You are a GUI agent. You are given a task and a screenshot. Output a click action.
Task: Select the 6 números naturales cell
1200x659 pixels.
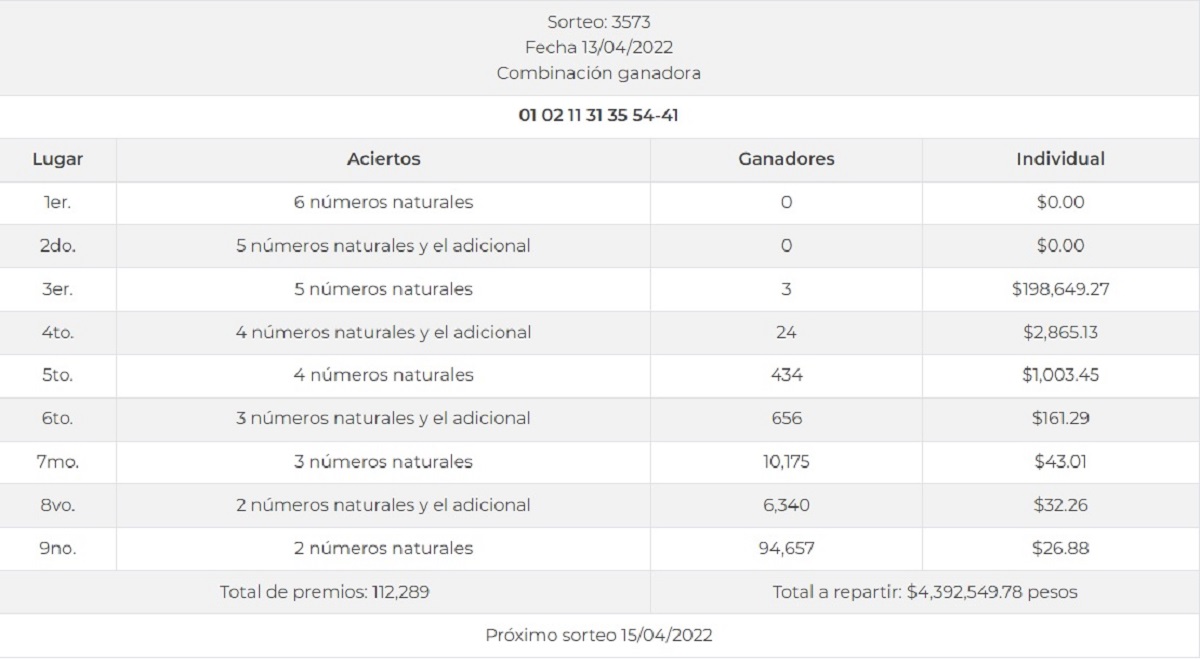[383, 202]
